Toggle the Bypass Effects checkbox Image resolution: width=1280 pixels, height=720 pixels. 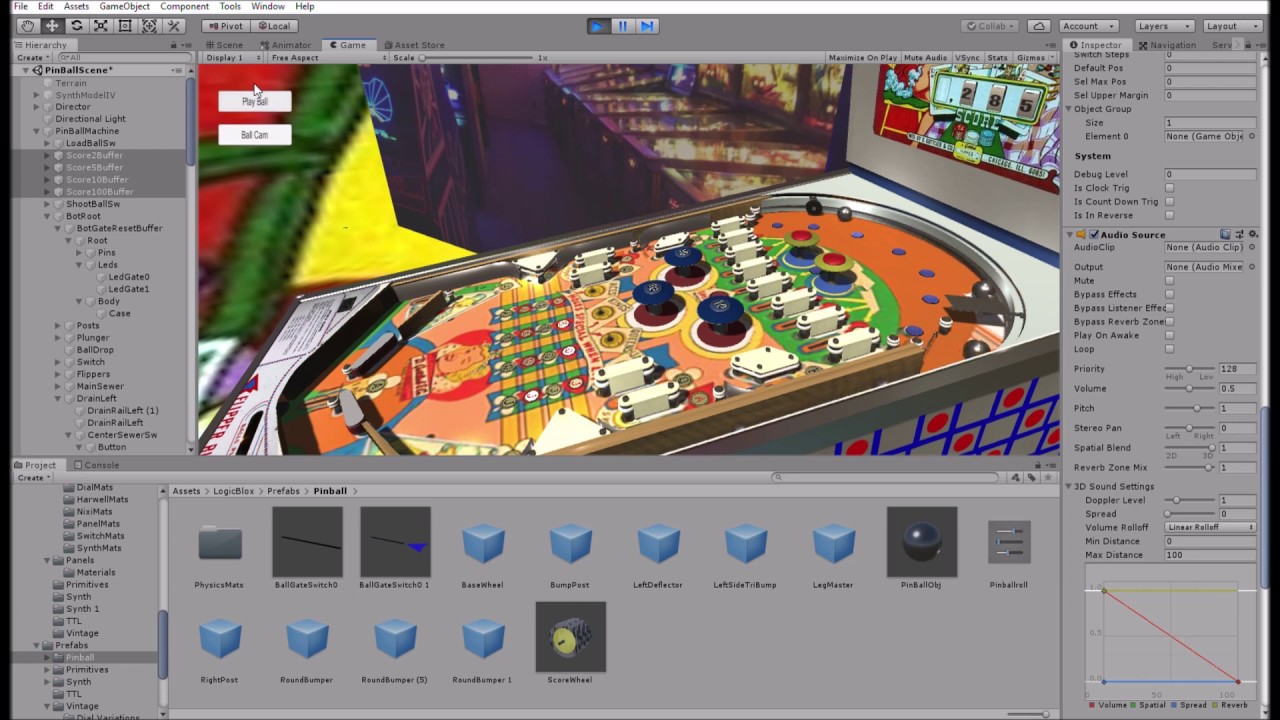(1169, 294)
